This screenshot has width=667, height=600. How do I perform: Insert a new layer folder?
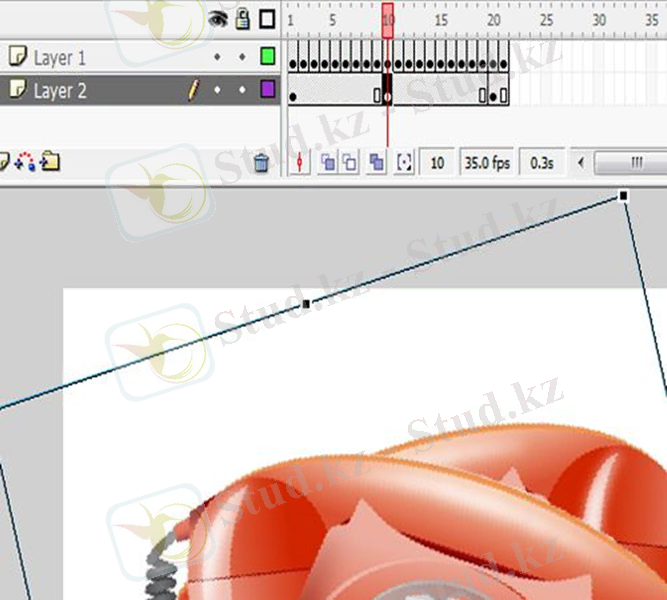click(x=50, y=162)
